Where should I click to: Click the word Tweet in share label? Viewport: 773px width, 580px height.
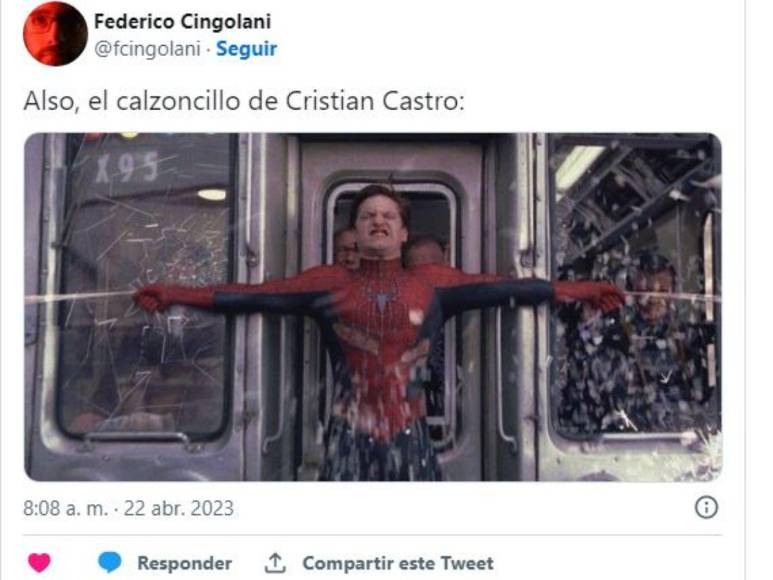click(x=467, y=563)
